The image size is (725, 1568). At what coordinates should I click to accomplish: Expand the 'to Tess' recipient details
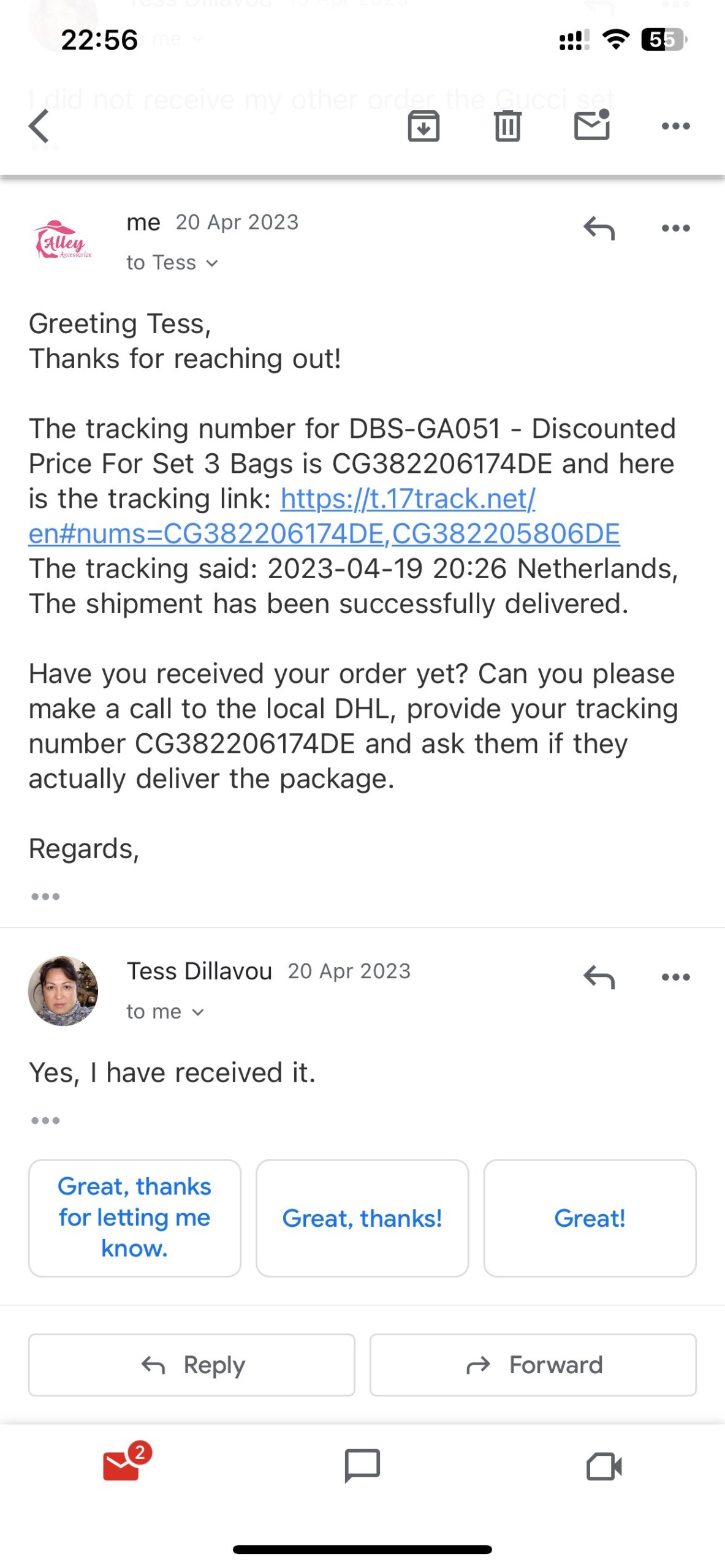point(173,262)
